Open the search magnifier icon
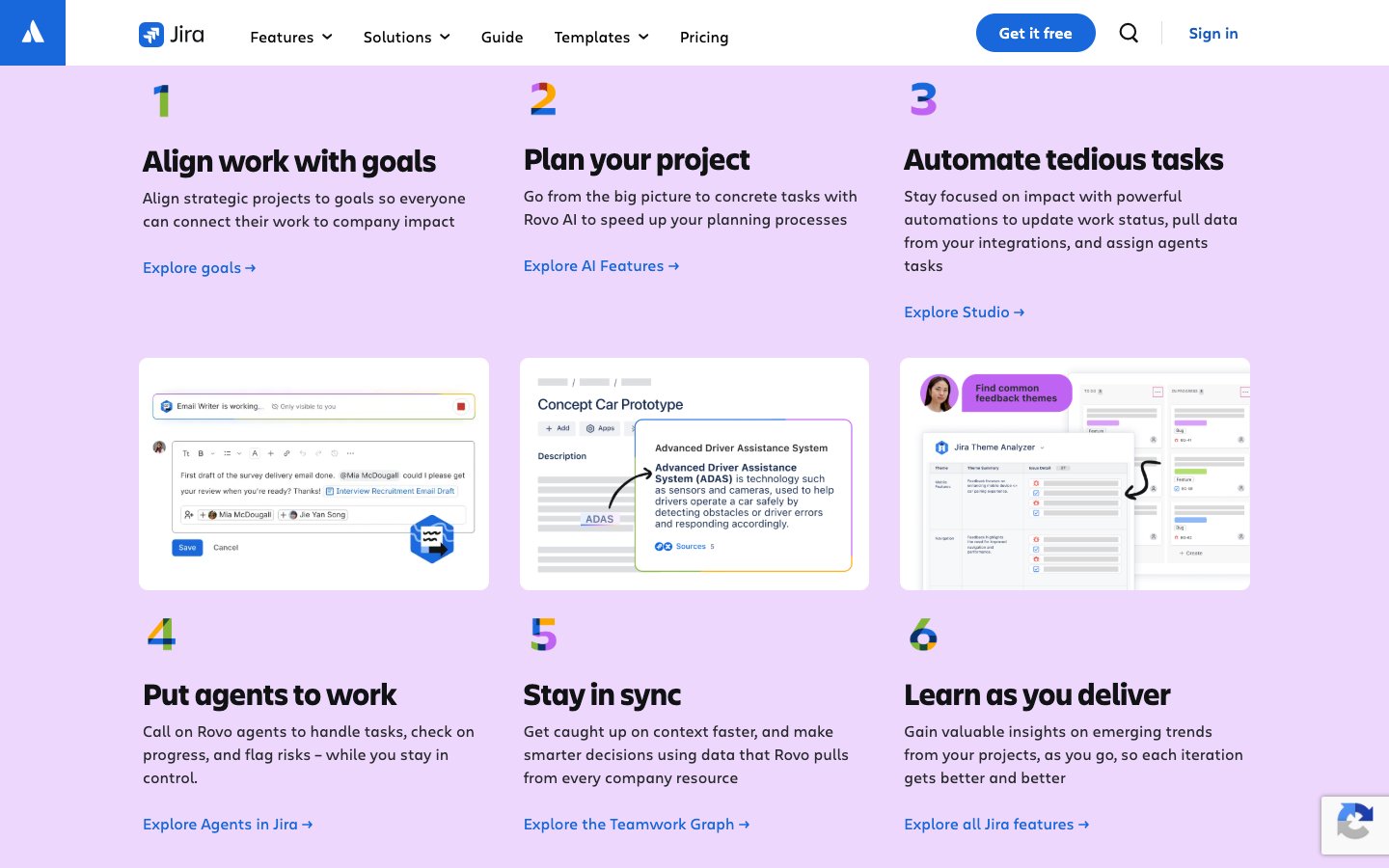This screenshot has height=868, width=1389. [x=1129, y=33]
